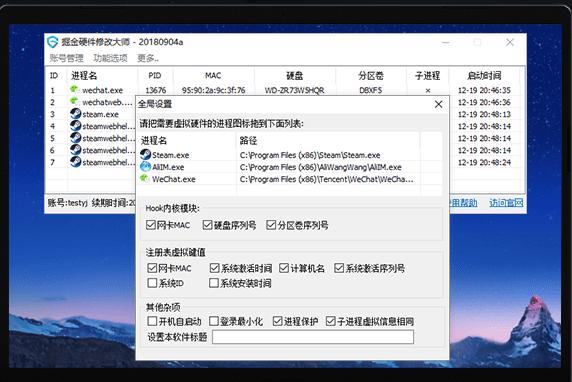Image resolution: width=572 pixels, height=382 pixels.
Task: Toggle 系统激活时间 checkbox
Action: click(x=214, y=268)
